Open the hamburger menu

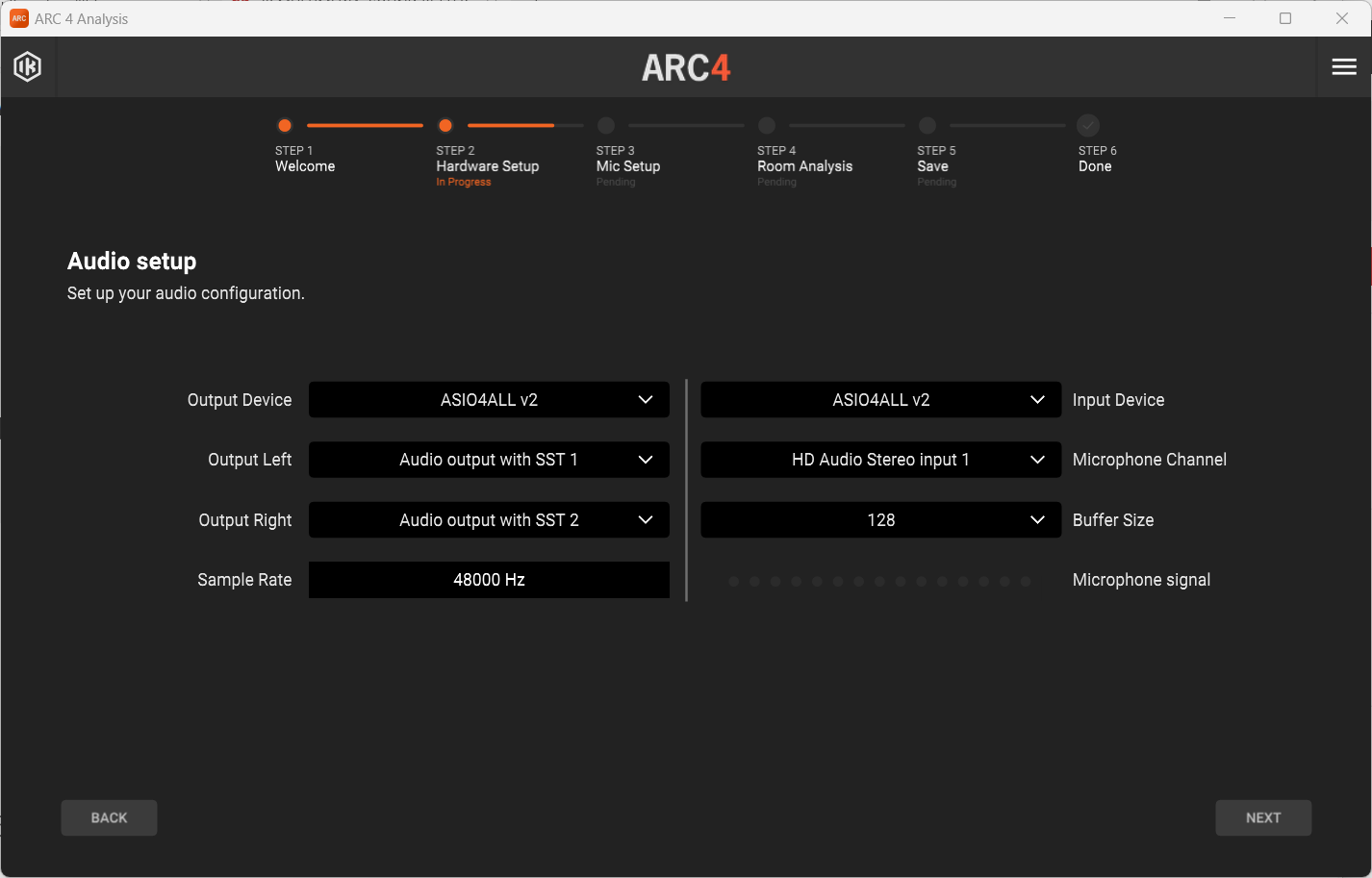pyautogui.click(x=1344, y=66)
